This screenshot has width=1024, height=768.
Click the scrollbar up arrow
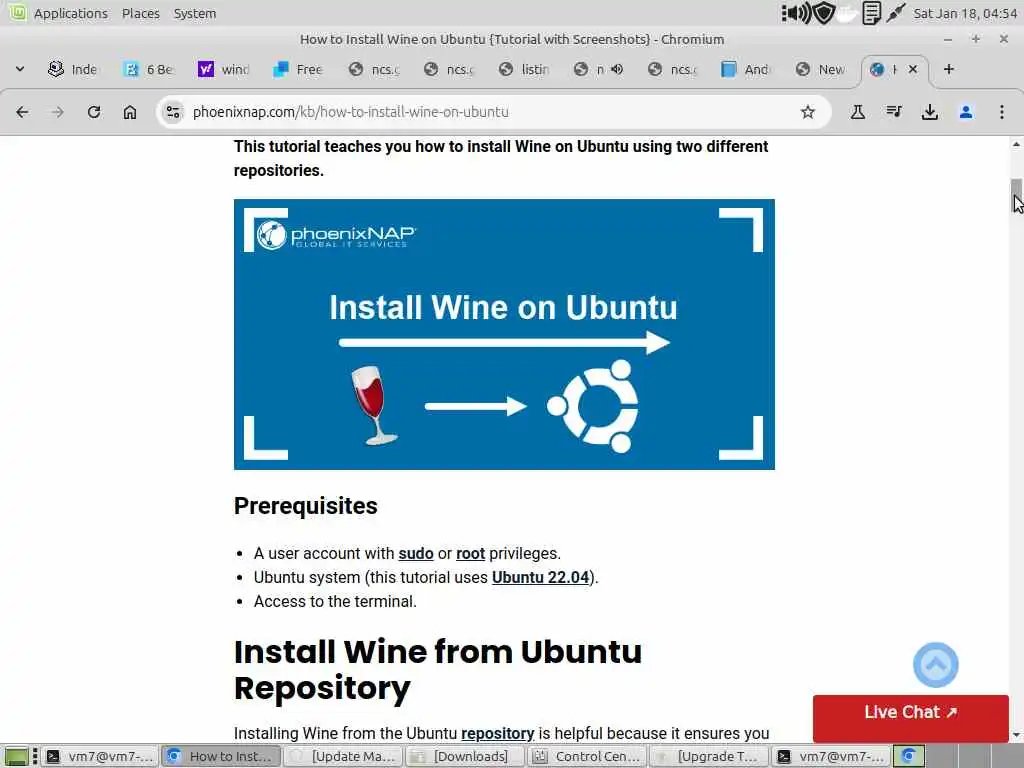click(1016, 144)
